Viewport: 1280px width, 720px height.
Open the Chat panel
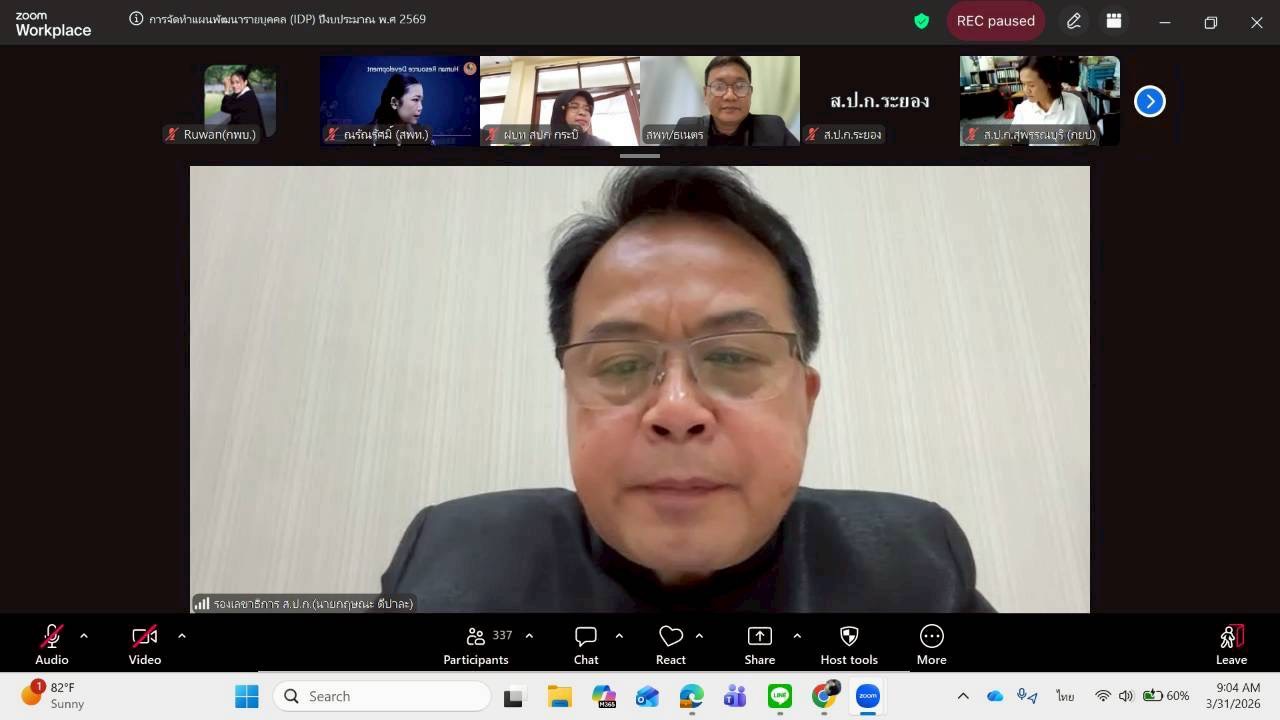tap(586, 645)
